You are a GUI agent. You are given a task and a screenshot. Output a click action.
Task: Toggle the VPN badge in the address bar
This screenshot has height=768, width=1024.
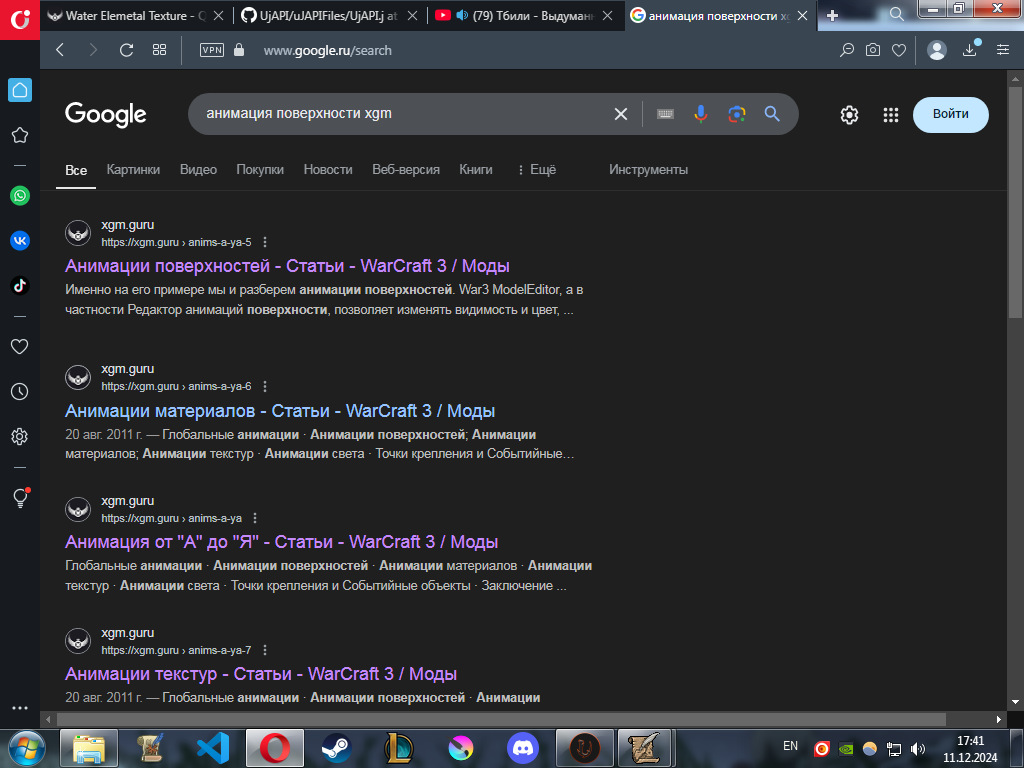(212, 50)
